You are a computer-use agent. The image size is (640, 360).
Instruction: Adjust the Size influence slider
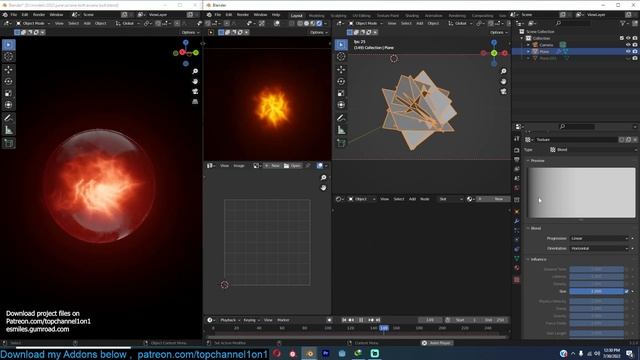(x=596, y=291)
